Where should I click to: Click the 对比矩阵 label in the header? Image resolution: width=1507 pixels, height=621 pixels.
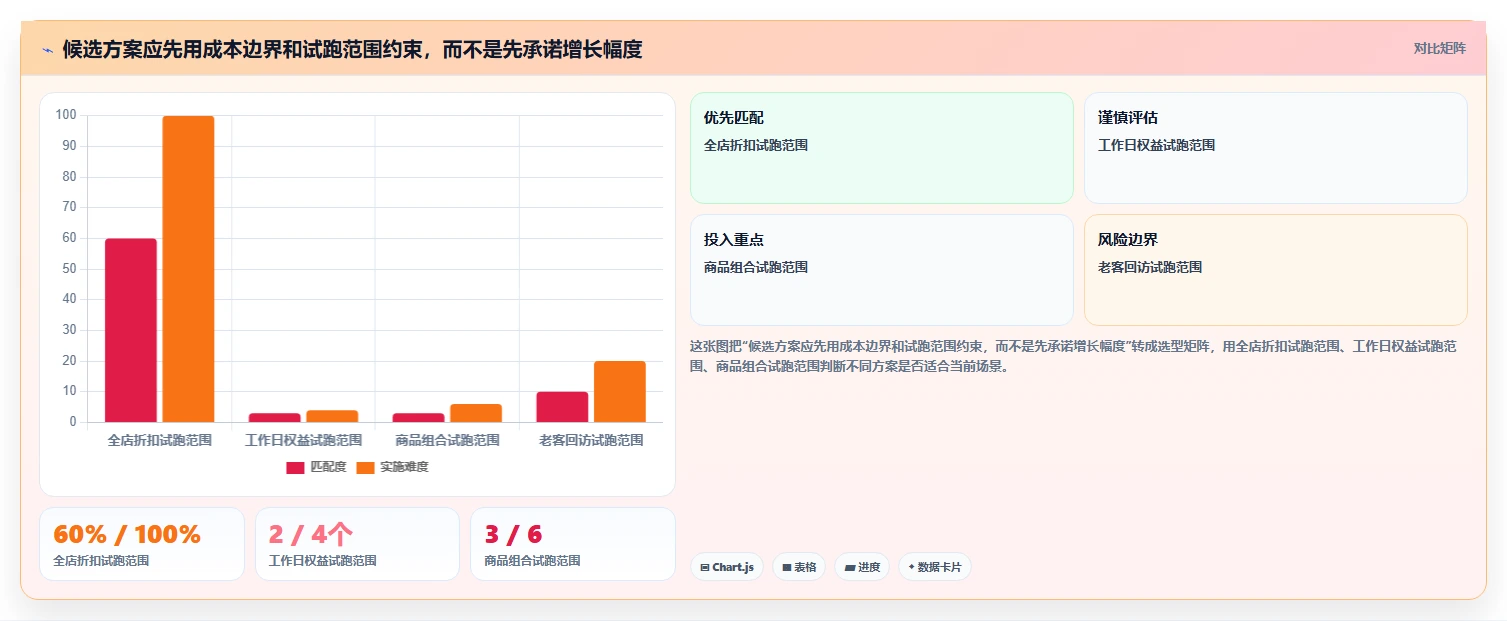tap(1439, 49)
